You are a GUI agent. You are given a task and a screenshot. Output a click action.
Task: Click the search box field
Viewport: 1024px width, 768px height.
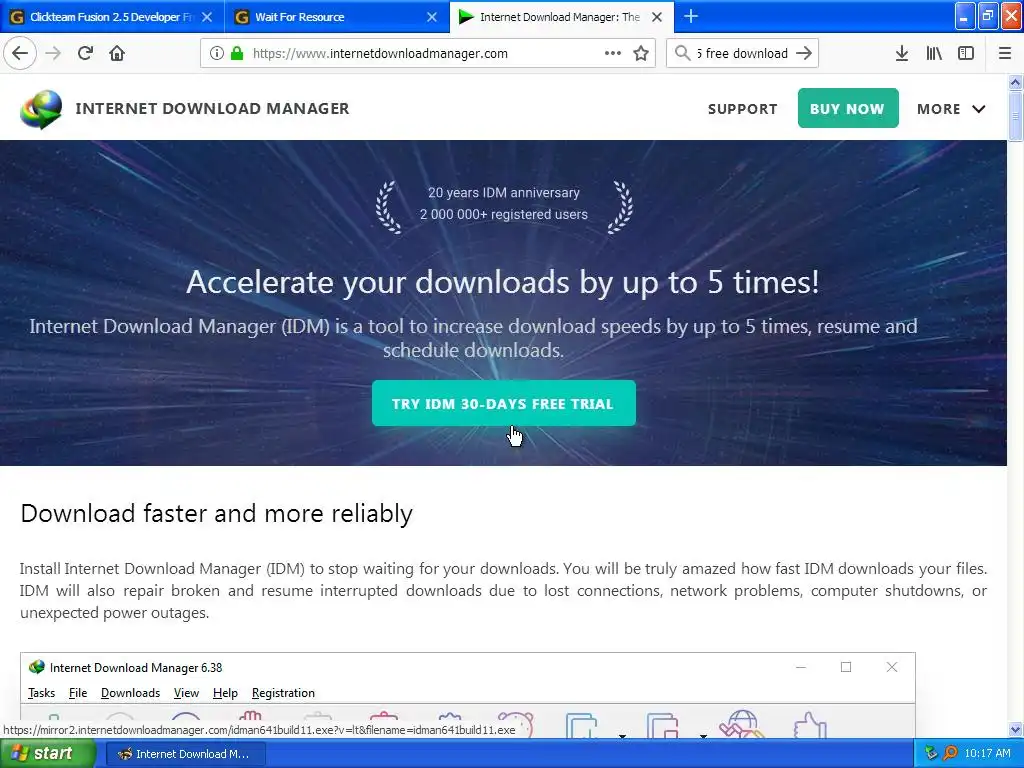pyautogui.click(x=744, y=54)
